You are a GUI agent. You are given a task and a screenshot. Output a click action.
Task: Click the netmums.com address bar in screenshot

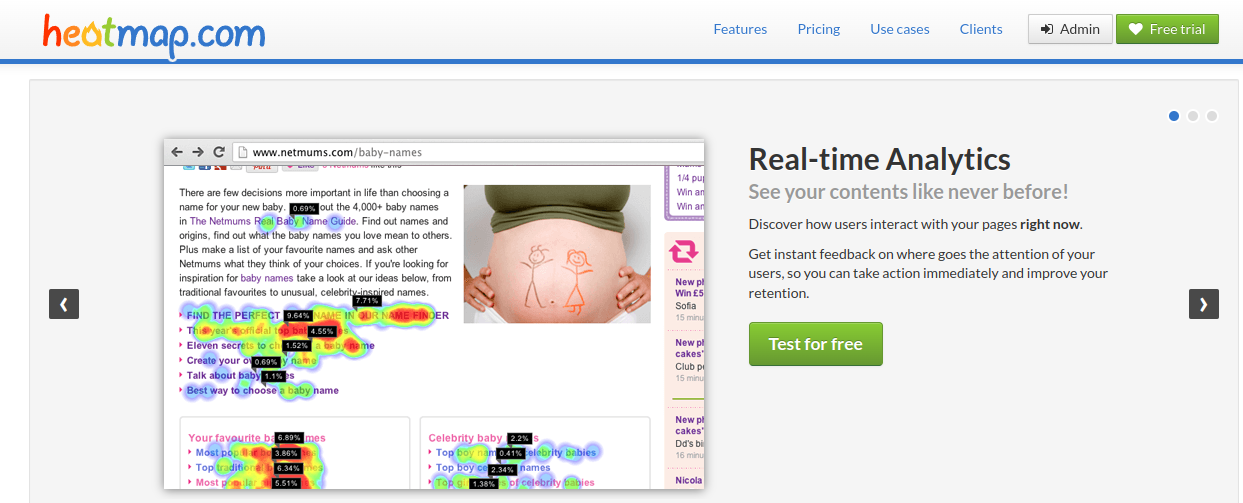pyautogui.click(x=466, y=152)
